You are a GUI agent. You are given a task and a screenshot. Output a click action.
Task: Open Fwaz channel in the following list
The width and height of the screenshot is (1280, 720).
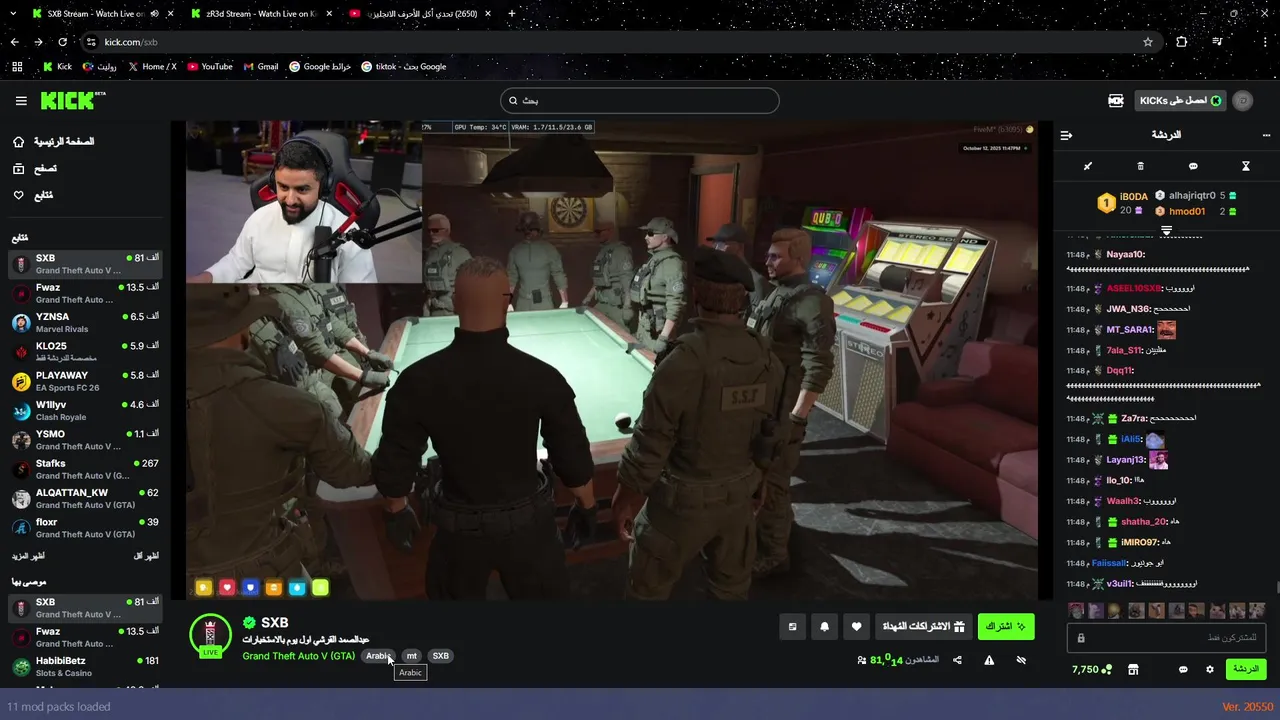[x=85, y=293]
